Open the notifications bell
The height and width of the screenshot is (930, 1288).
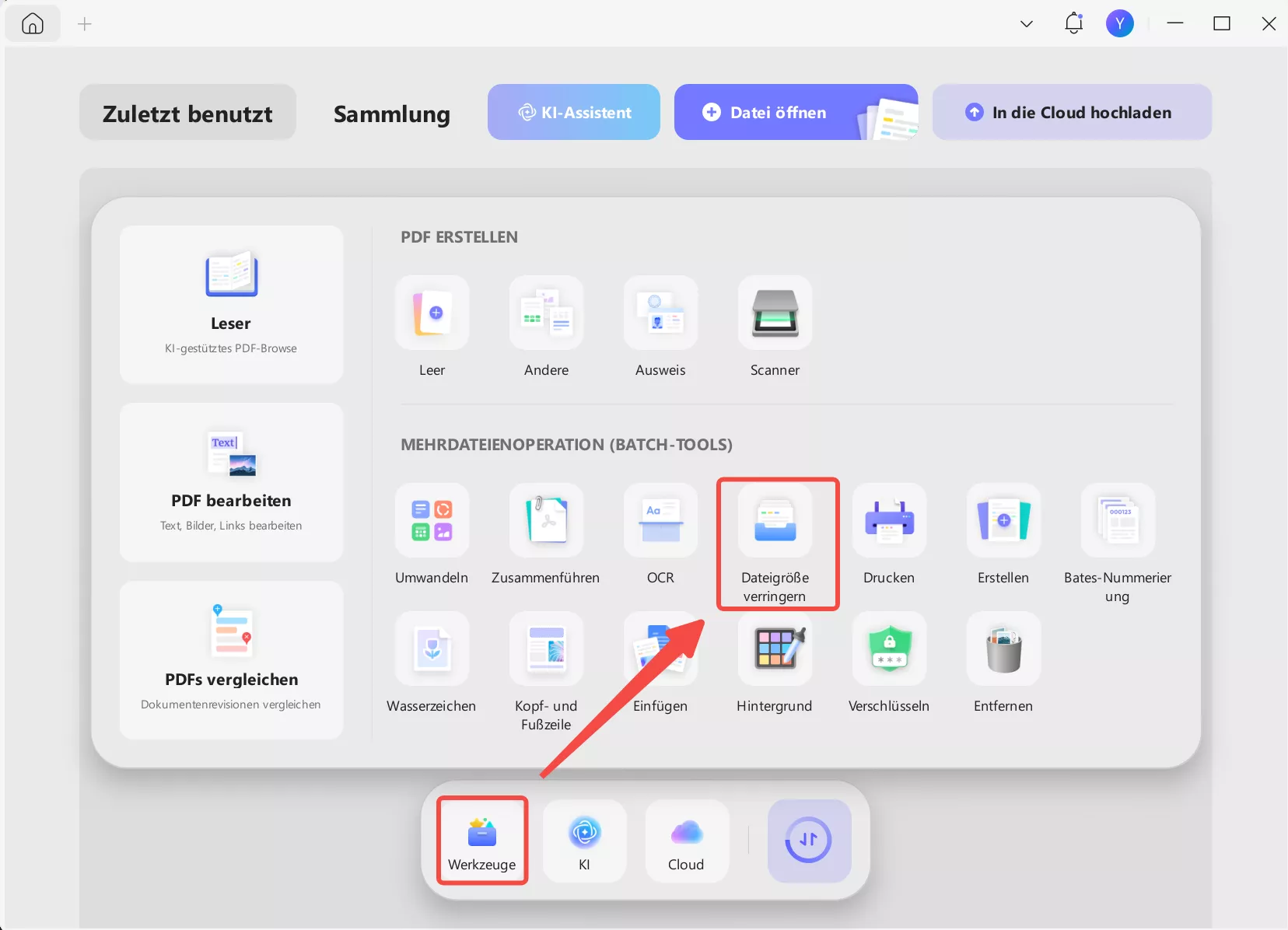click(x=1074, y=23)
